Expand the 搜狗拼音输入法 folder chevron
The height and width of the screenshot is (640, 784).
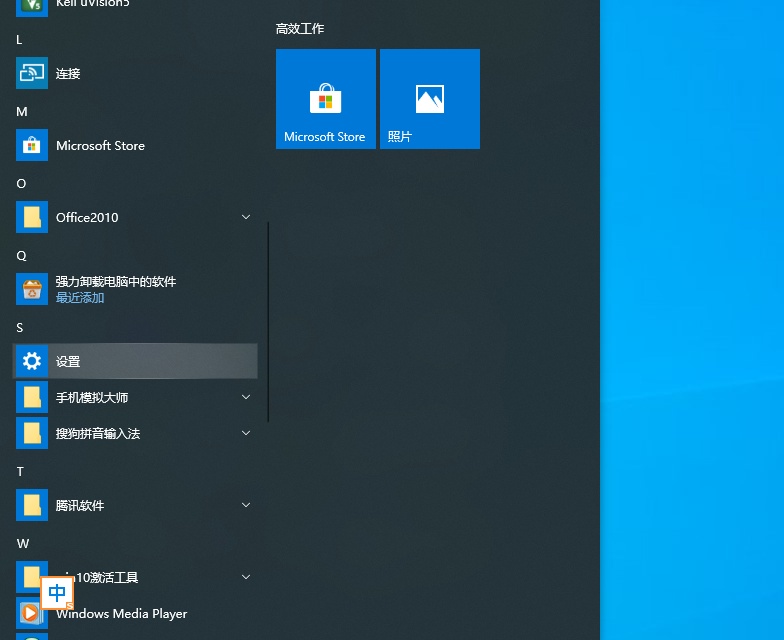pos(246,433)
